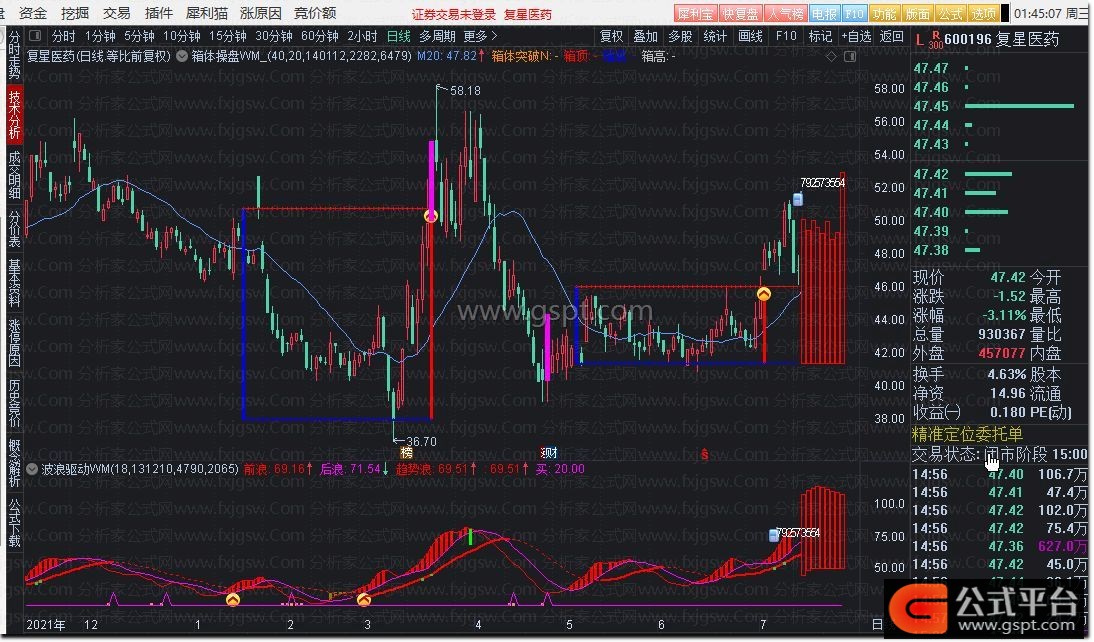Screen dimensions: 1094x642
Task: Toggle the small panel icon before 分时
Action: [36, 36]
